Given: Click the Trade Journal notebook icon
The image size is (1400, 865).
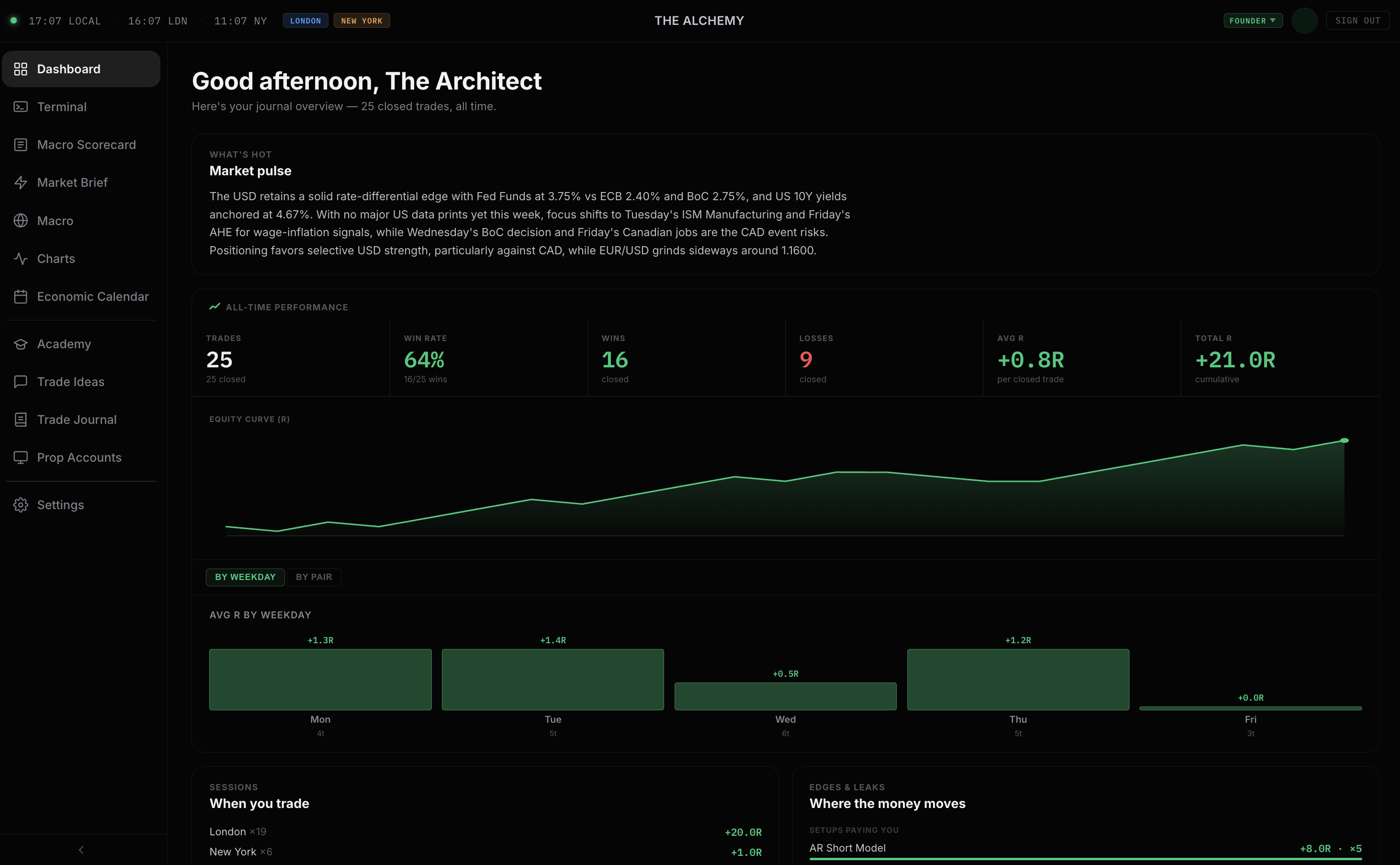Looking at the screenshot, I should click(x=21, y=420).
